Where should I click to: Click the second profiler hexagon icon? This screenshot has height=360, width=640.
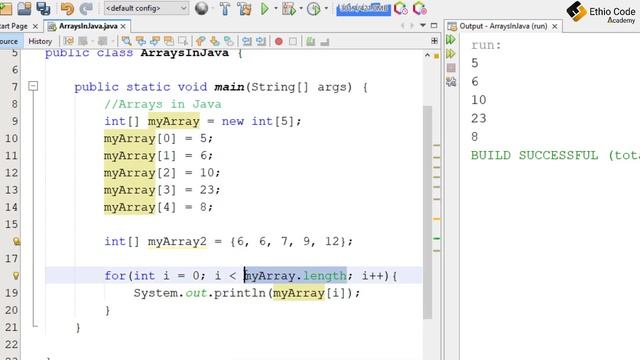pyautogui.click(x=420, y=9)
